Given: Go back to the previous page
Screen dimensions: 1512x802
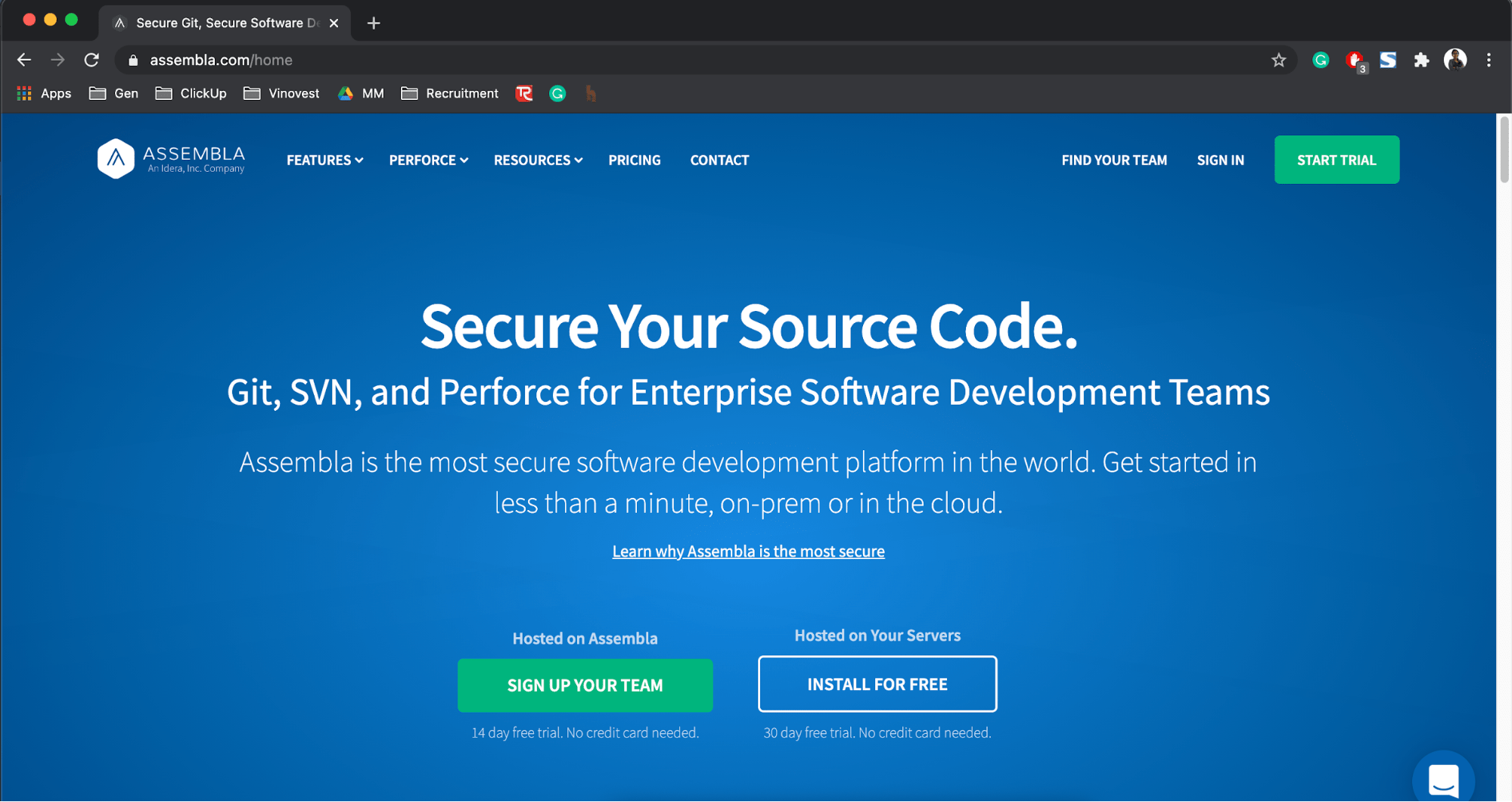Looking at the screenshot, I should coord(24,60).
